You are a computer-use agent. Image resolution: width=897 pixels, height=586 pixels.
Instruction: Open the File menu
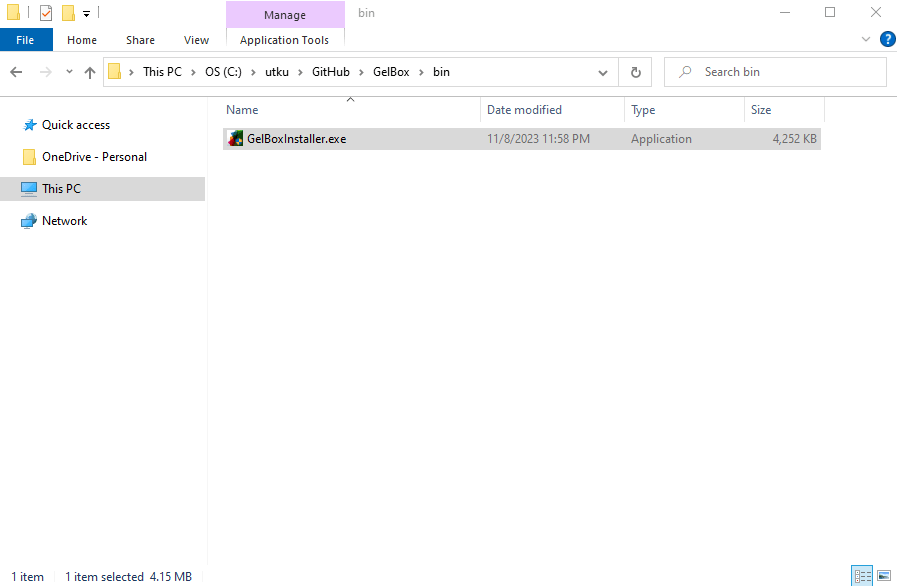pos(25,40)
